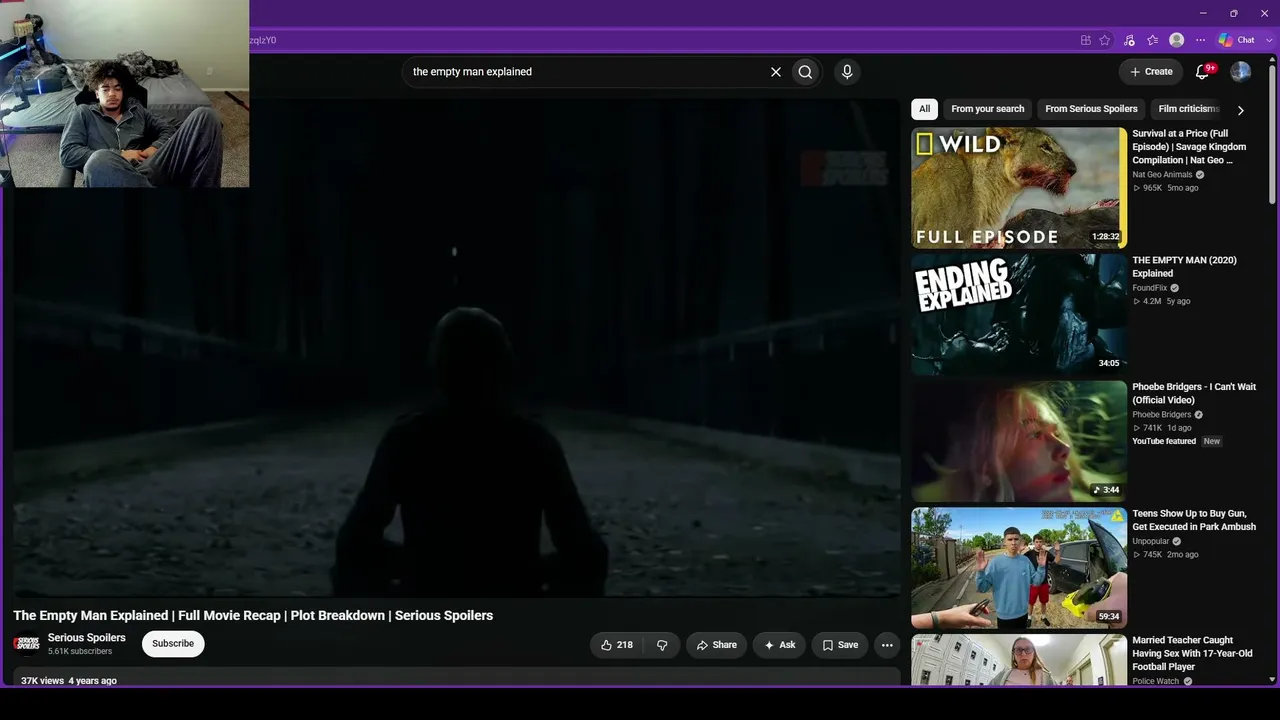The height and width of the screenshot is (720, 1280).
Task: Click the video player to toggle playback
Action: click(456, 348)
